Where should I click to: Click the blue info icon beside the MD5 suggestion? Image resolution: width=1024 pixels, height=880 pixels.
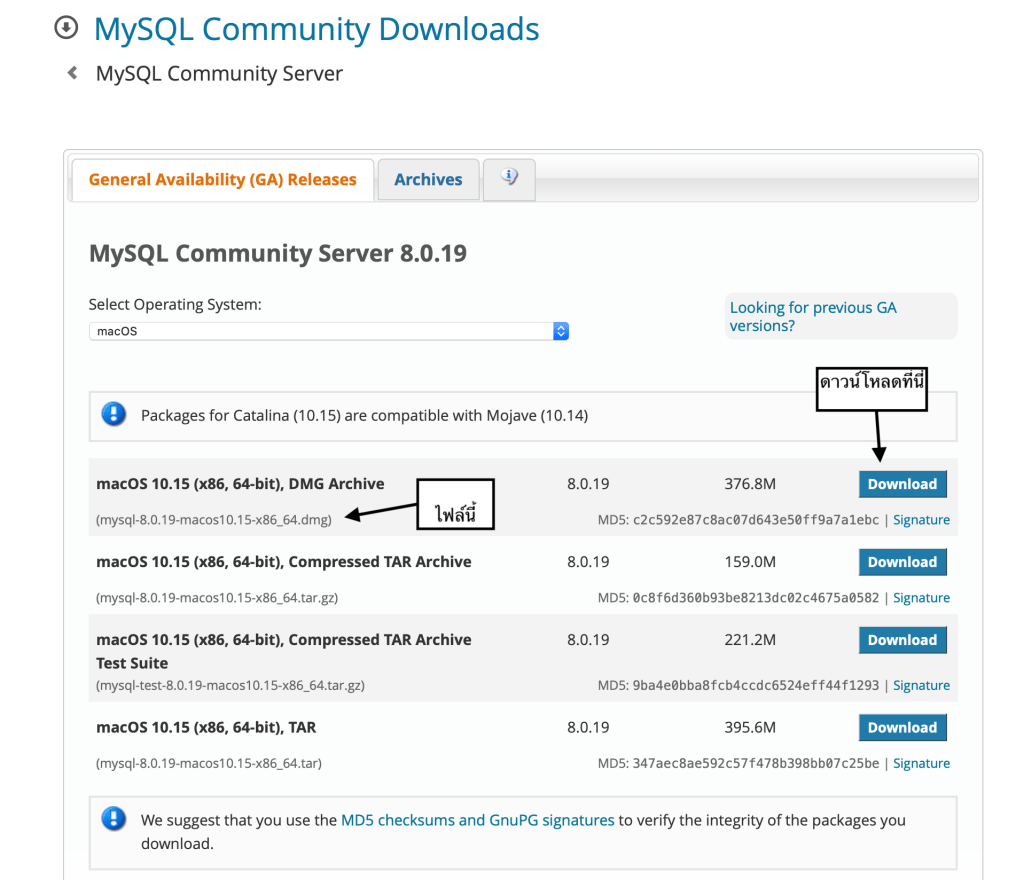pos(114,819)
